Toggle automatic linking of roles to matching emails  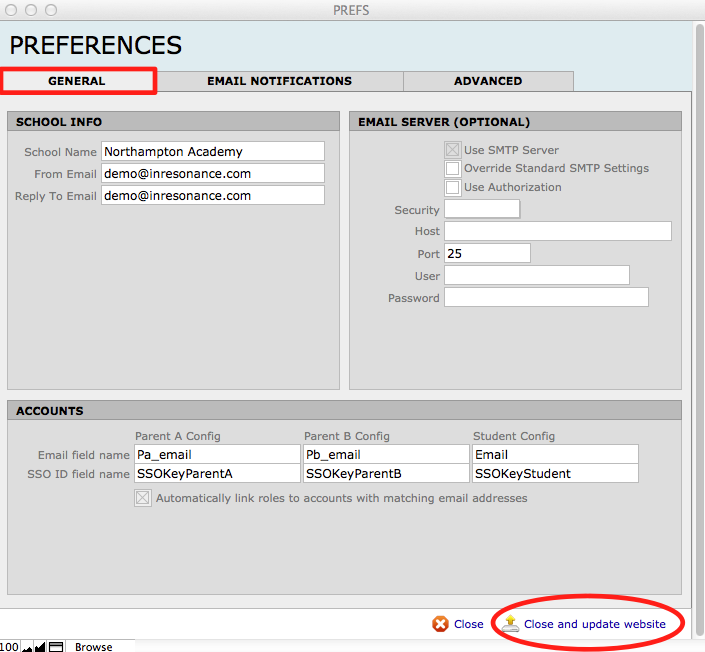coord(143,498)
